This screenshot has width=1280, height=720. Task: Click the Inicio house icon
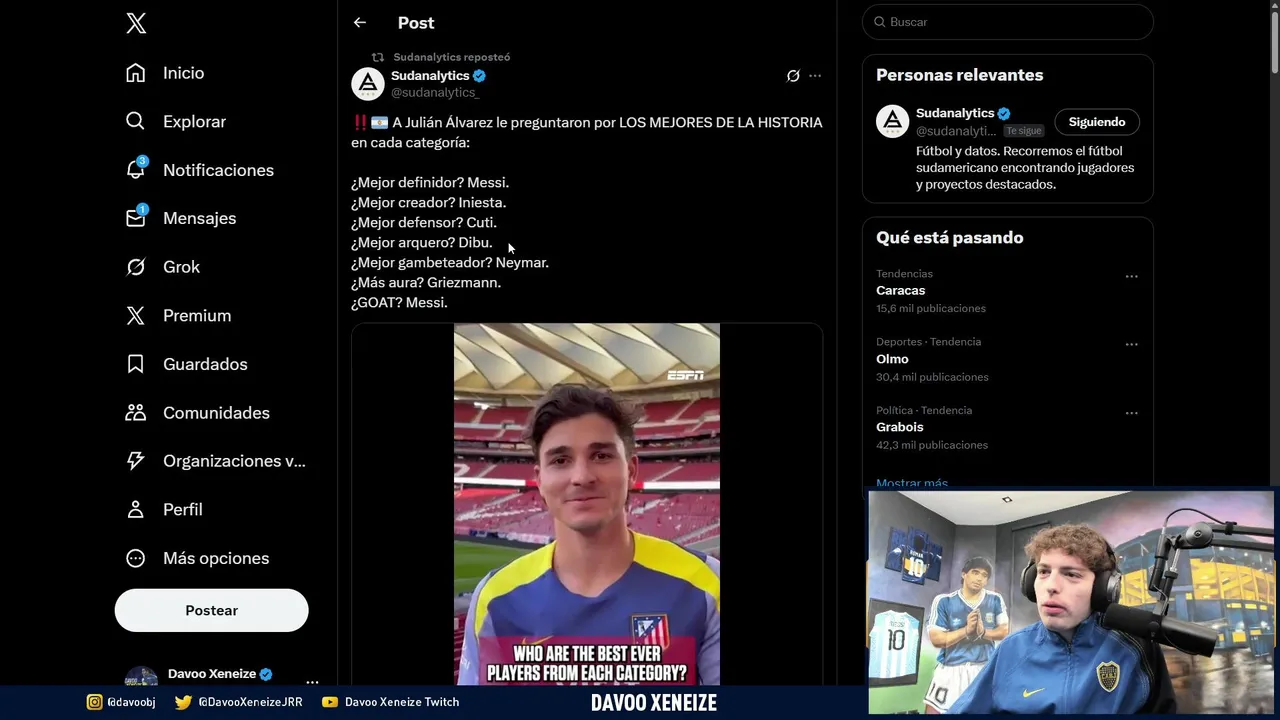pyautogui.click(x=136, y=73)
